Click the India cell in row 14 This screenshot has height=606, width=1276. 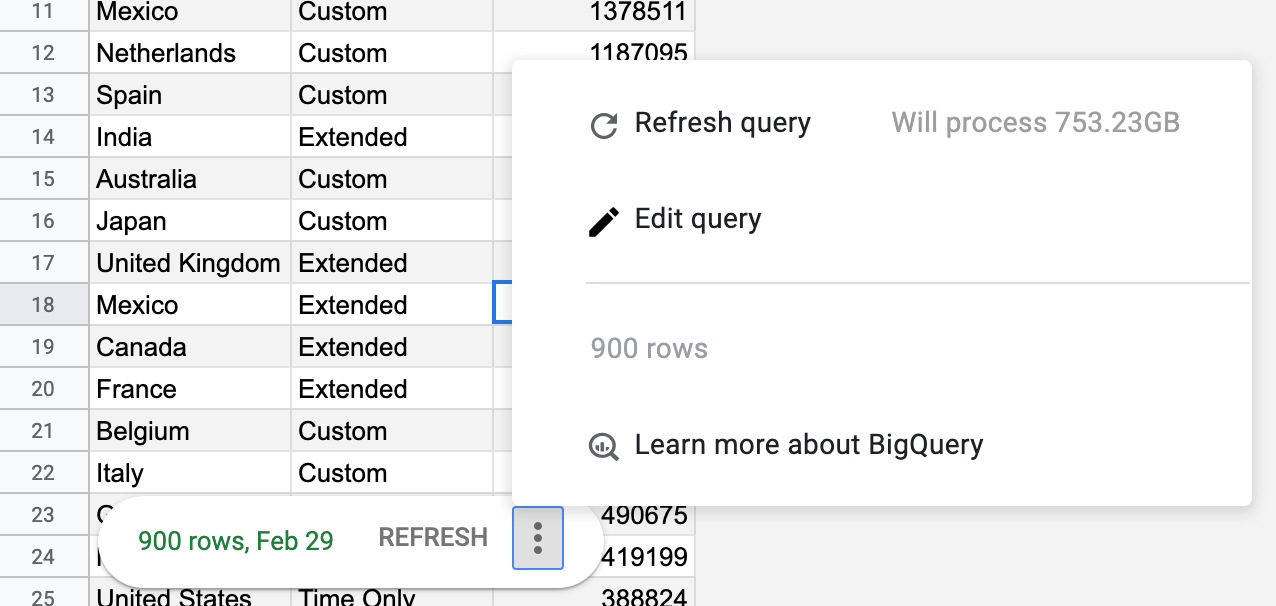pos(190,137)
